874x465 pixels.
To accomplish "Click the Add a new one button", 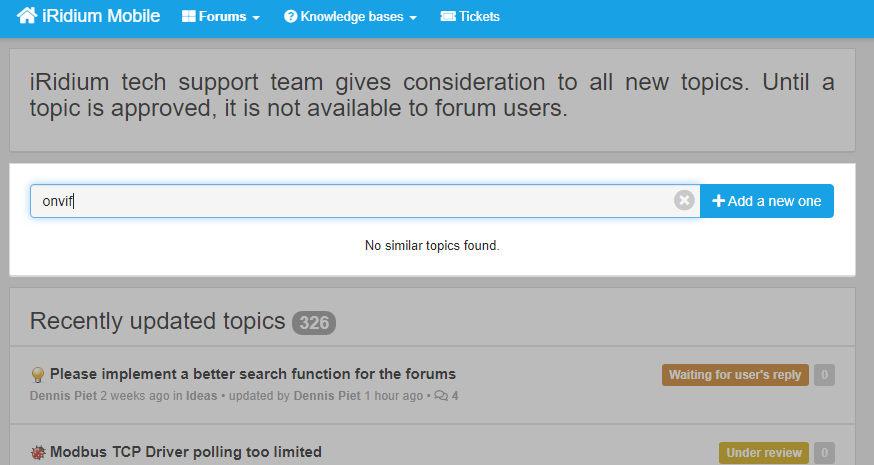I will tap(767, 201).
